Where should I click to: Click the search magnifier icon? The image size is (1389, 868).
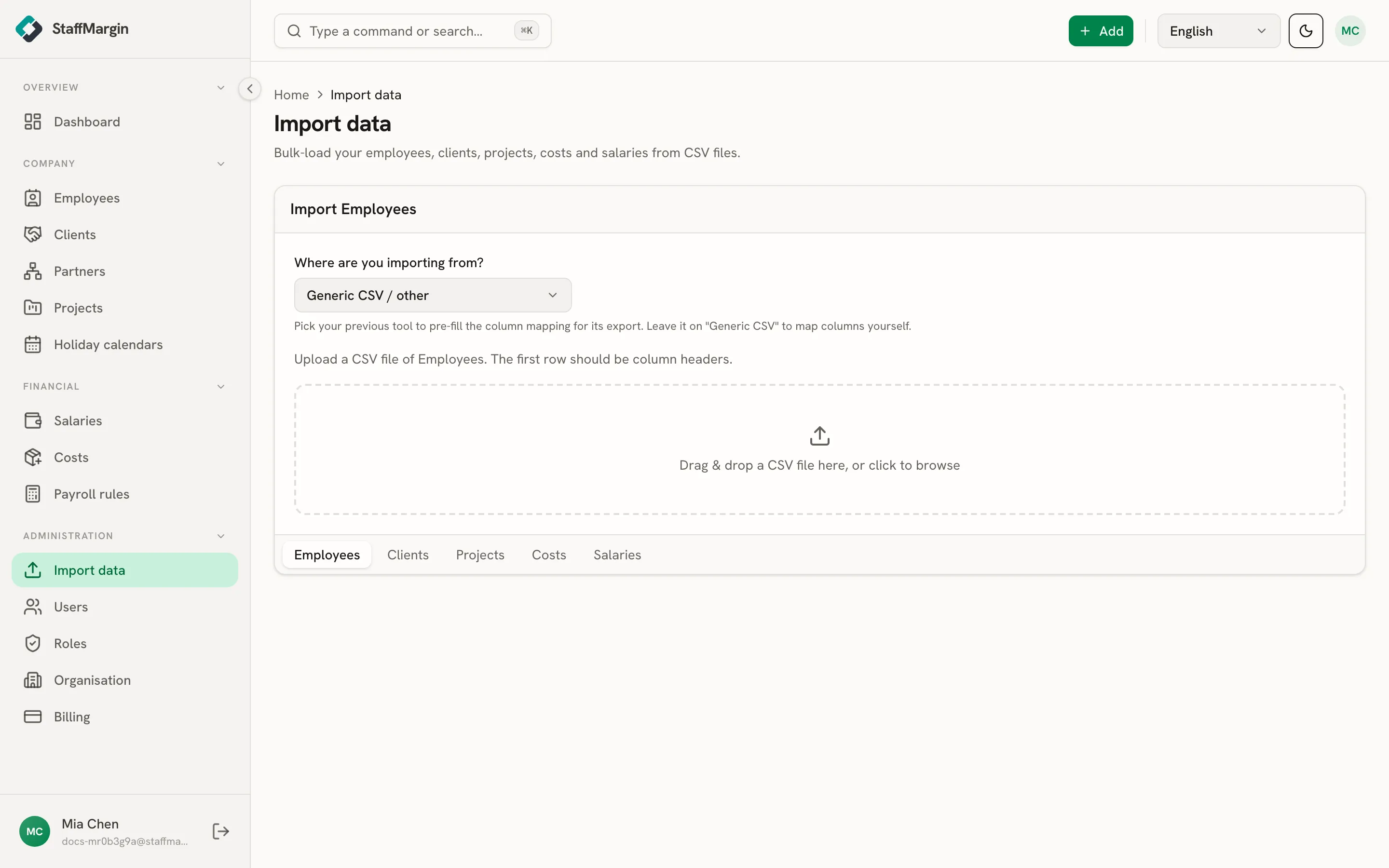[294, 31]
